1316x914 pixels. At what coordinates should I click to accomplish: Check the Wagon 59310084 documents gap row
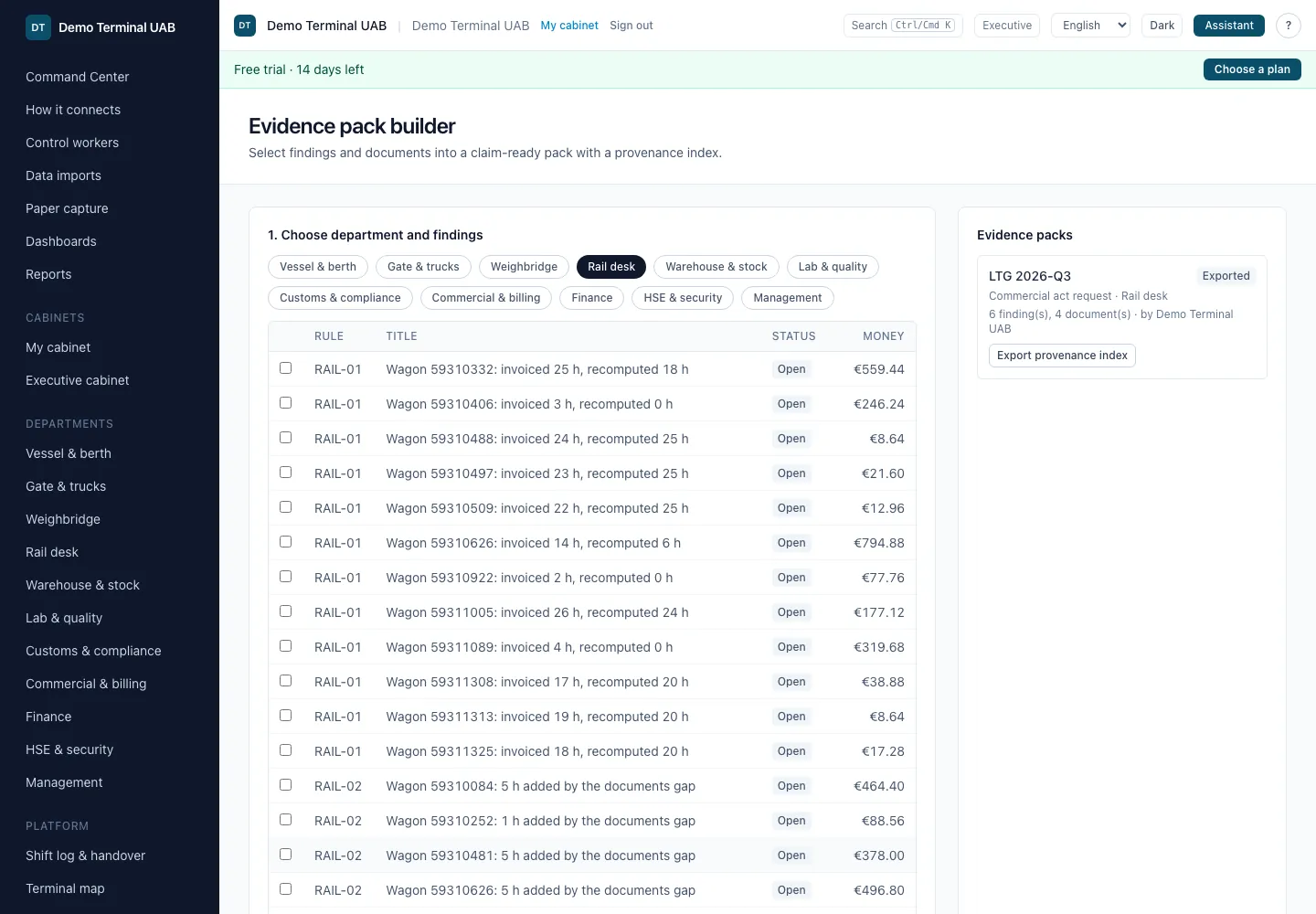tap(286, 785)
